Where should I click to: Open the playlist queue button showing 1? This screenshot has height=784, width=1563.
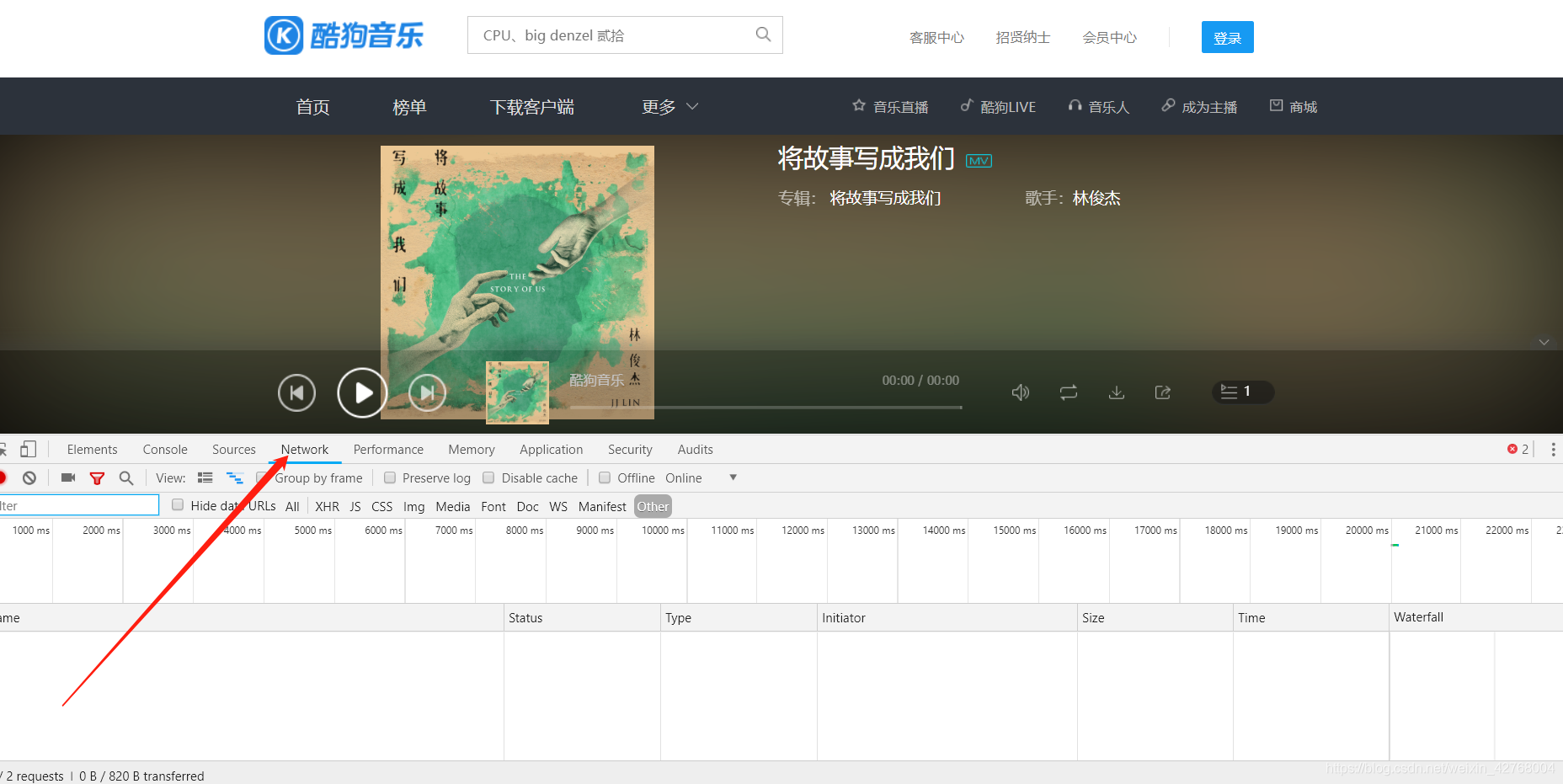pyautogui.click(x=1242, y=392)
